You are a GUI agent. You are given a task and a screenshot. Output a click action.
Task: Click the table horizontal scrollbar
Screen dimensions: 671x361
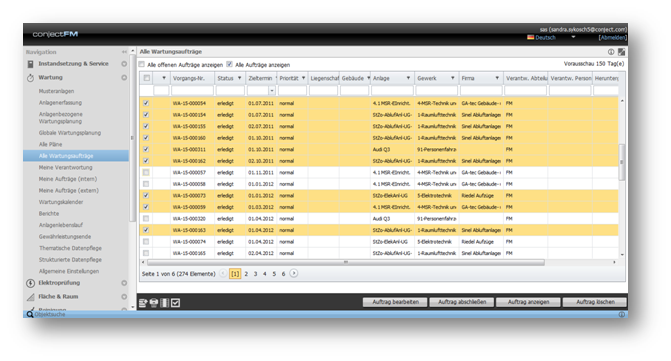coord(346,262)
